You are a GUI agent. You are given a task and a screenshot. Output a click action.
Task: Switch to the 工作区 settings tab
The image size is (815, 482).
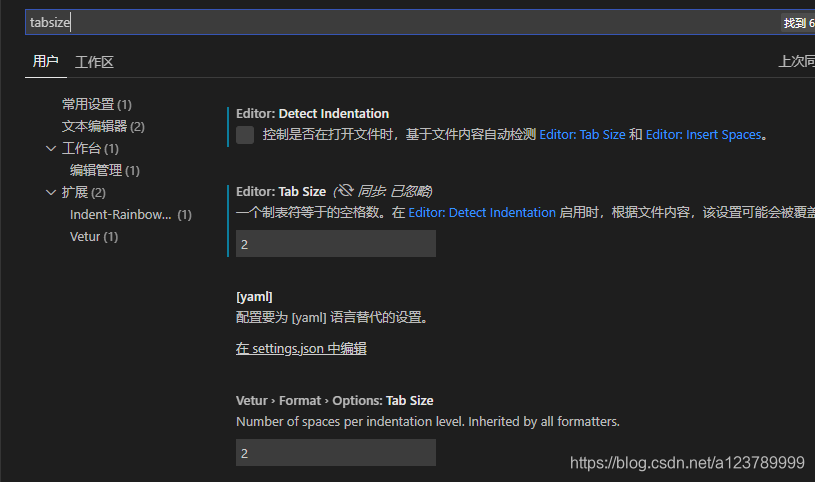click(94, 62)
